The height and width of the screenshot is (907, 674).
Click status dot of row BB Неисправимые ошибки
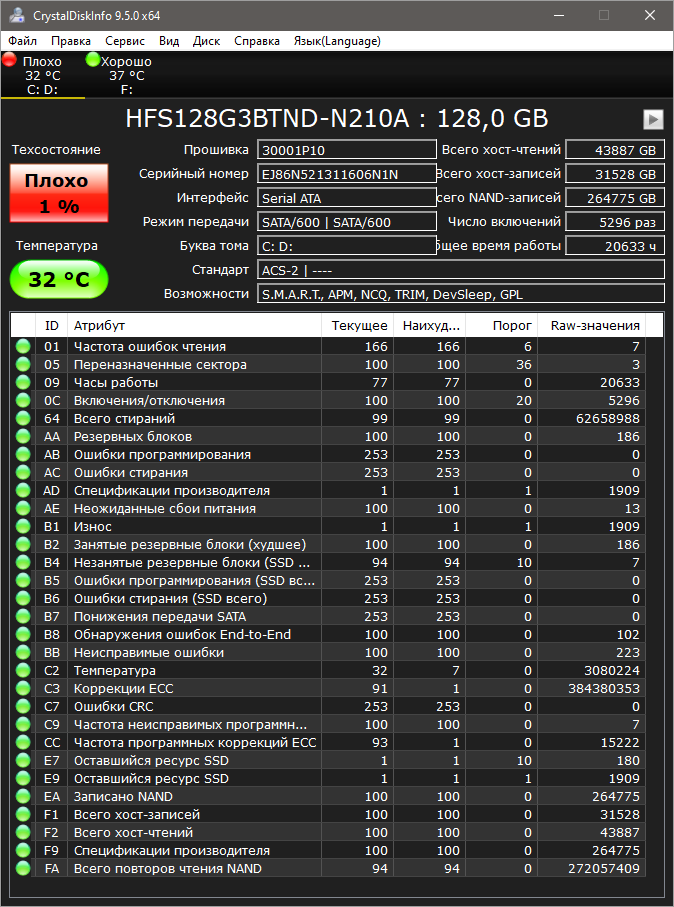[x=23, y=652]
